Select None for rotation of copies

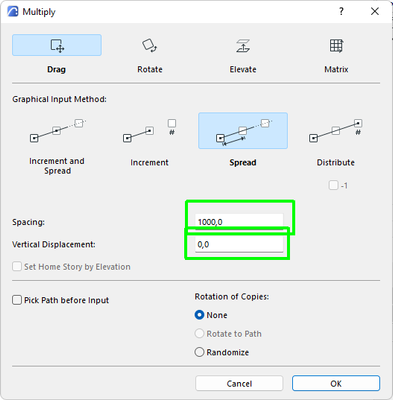[x=199, y=315]
